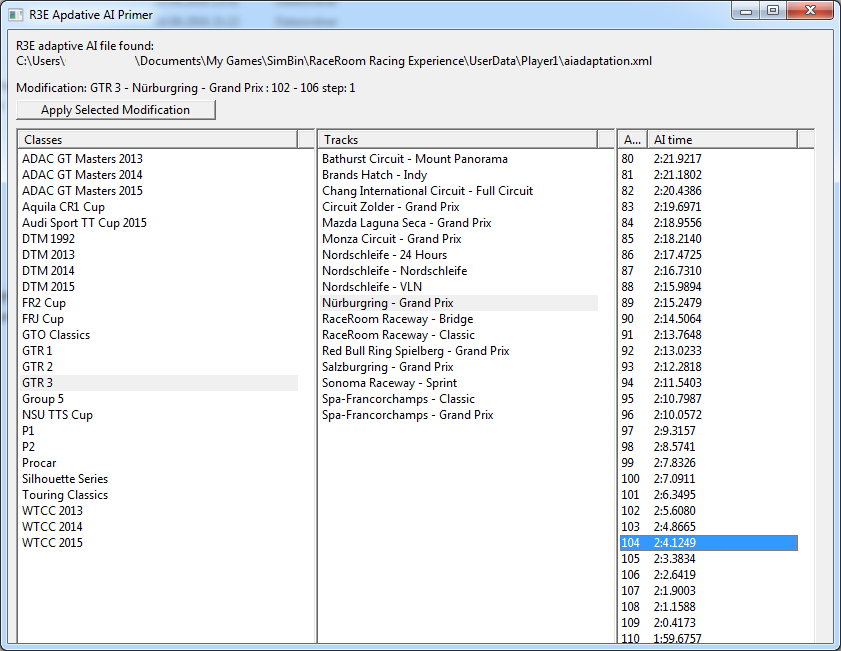Select AI level 103 row 2:4.8665

pos(709,527)
